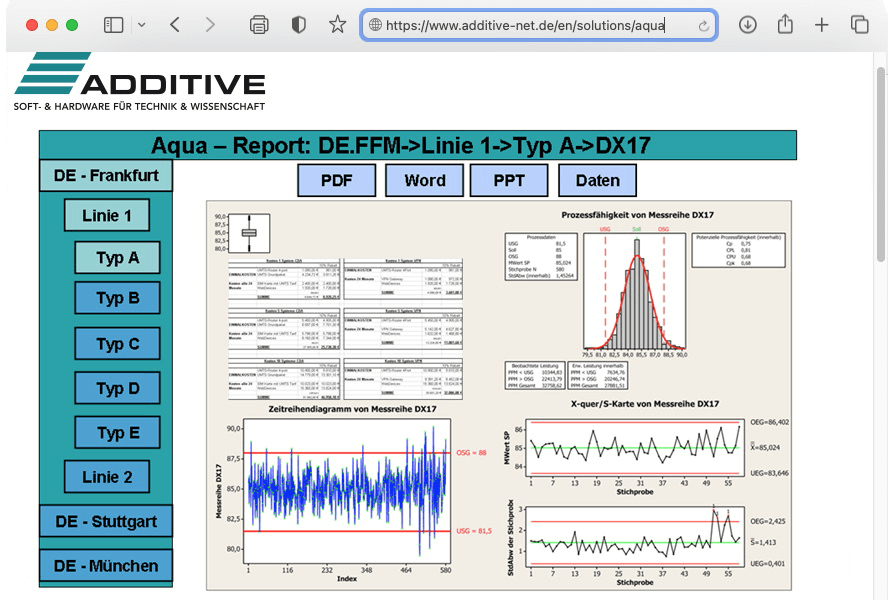Screen dimensions: 894x600
Task: Select the DE - Stuttgart location
Action: 106,521
